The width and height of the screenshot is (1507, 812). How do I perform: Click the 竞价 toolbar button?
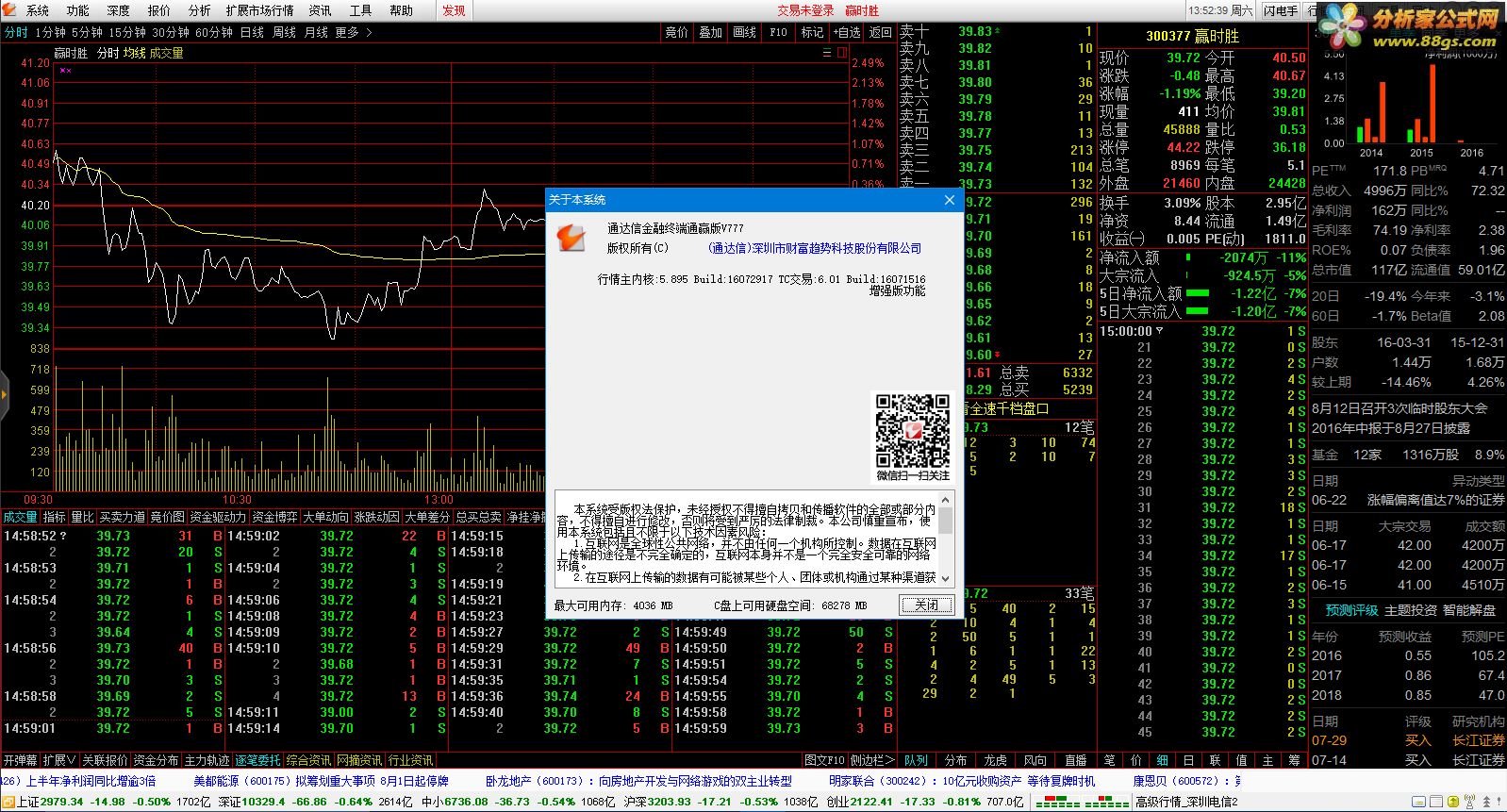coord(677,32)
